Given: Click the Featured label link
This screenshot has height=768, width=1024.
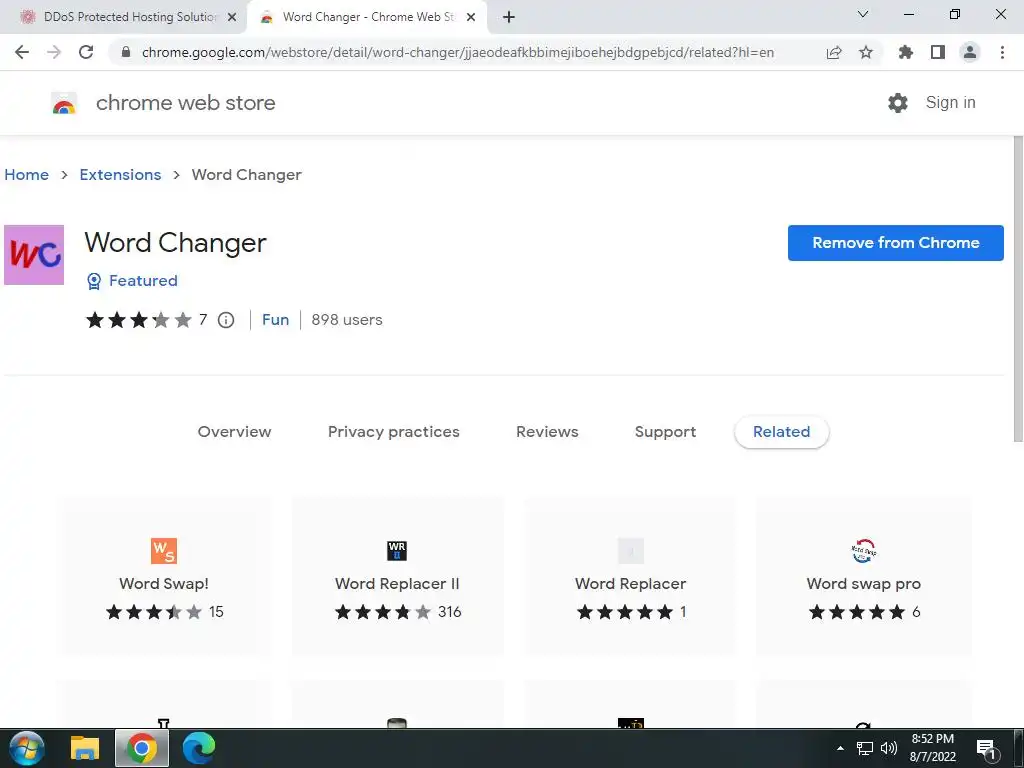Looking at the screenshot, I should pos(143,281).
